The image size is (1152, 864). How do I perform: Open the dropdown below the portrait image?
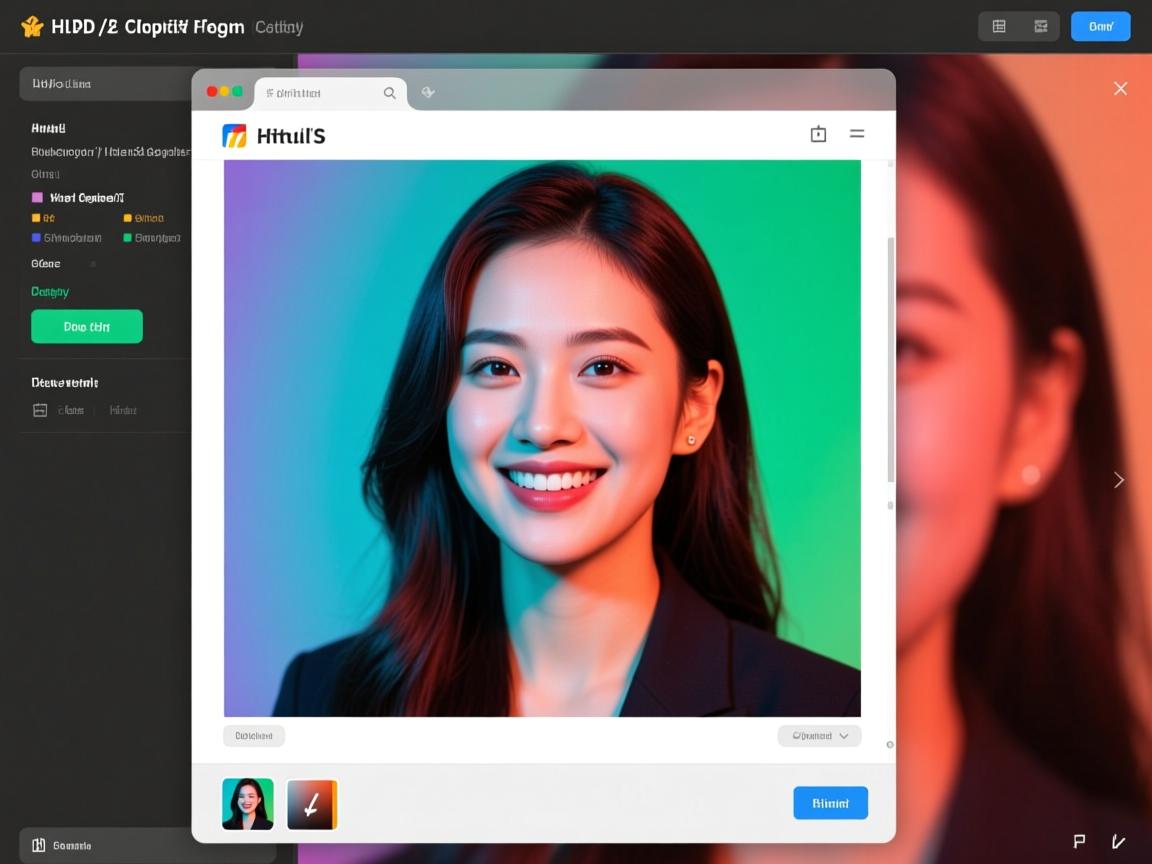click(x=819, y=736)
